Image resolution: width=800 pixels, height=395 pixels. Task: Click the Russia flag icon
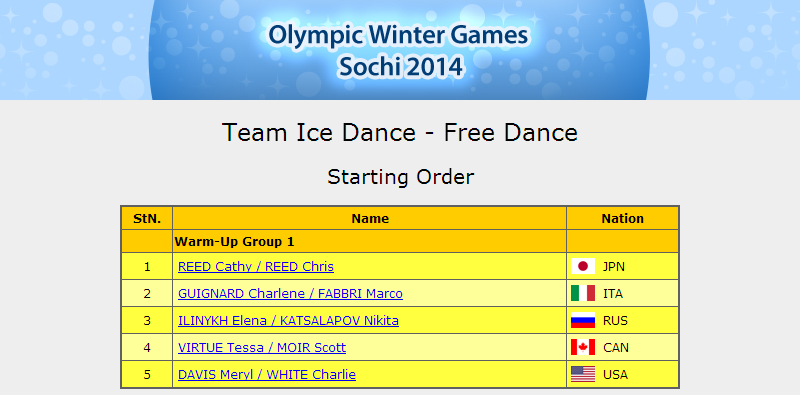[x=583, y=320]
